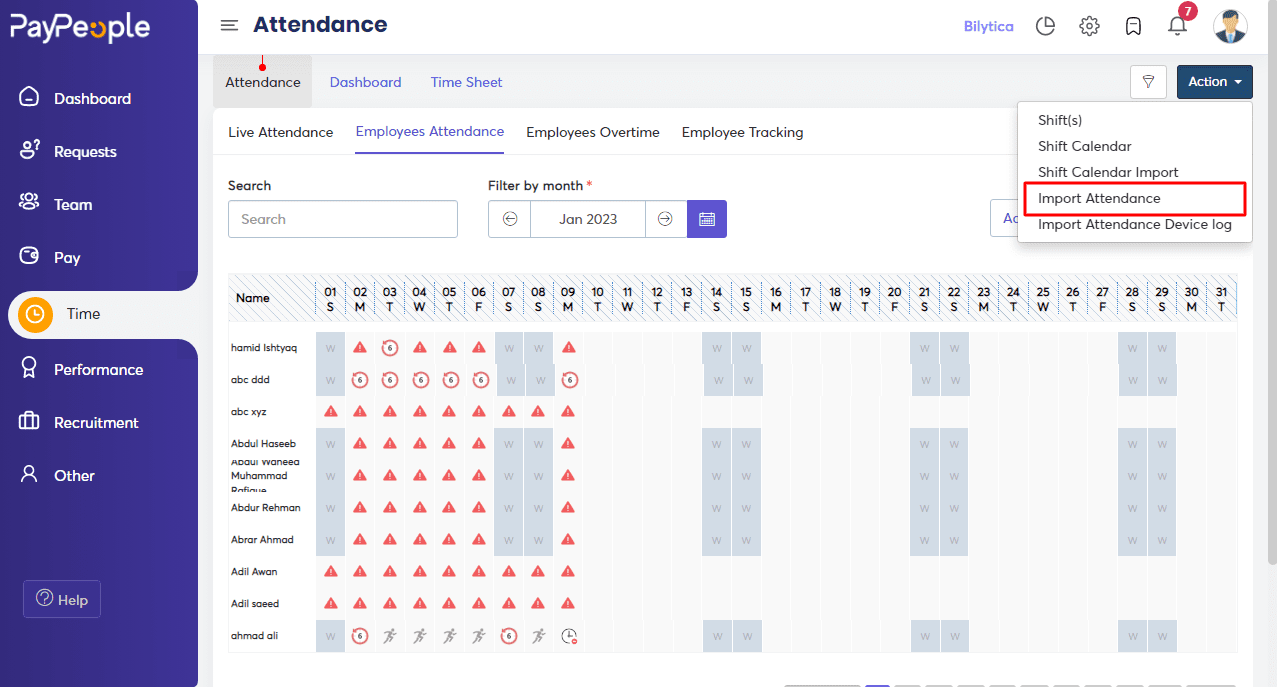Open the settings gear icon
Image resolution: width=1277 pixels, height=687 pixels.
[x=1089, y=27]
